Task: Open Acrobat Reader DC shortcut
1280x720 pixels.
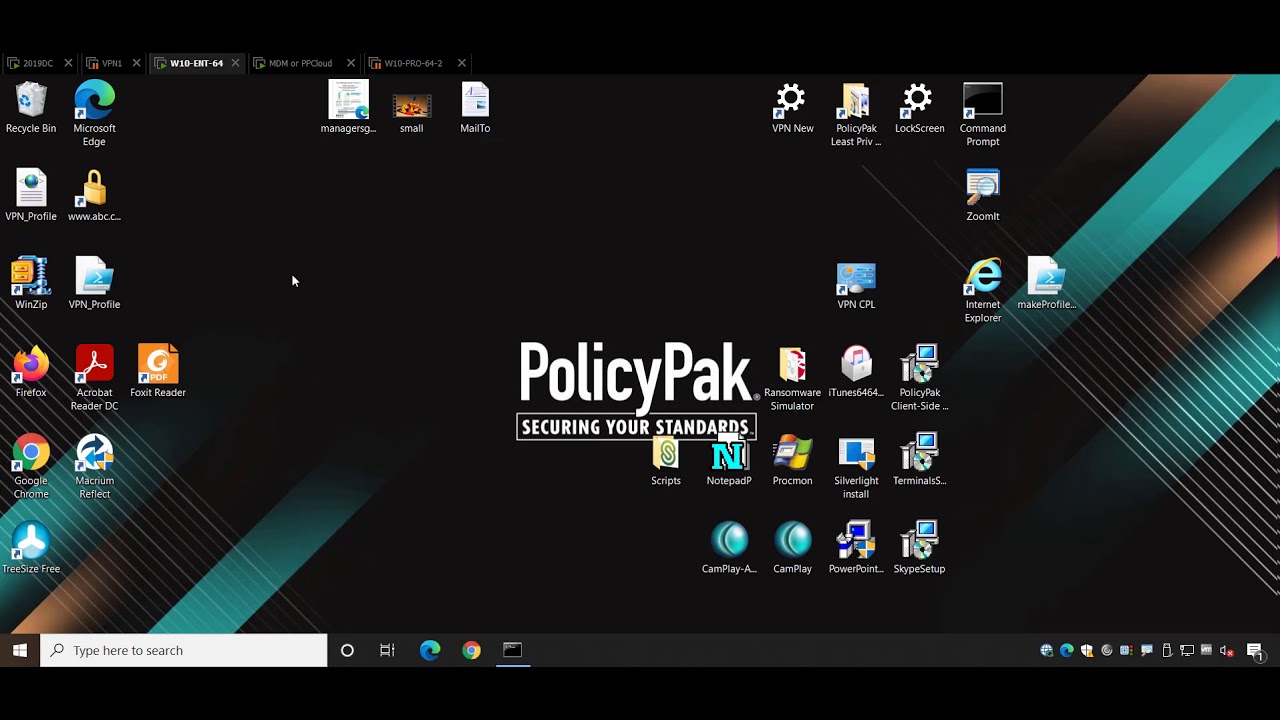Action: [x=94, y=378]
